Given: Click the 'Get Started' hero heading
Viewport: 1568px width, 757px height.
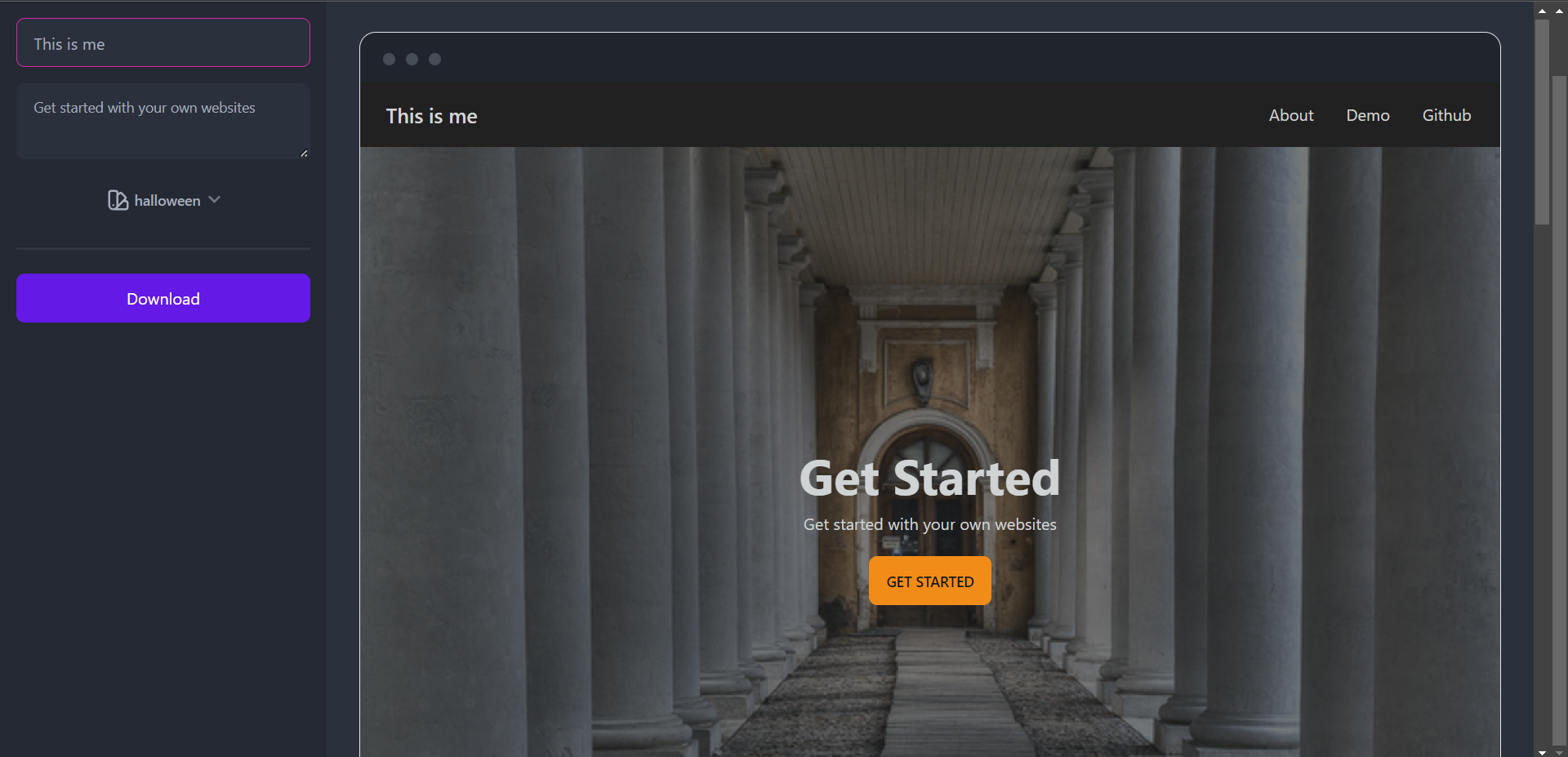Looking at the screenshot, I should [929, 478].
